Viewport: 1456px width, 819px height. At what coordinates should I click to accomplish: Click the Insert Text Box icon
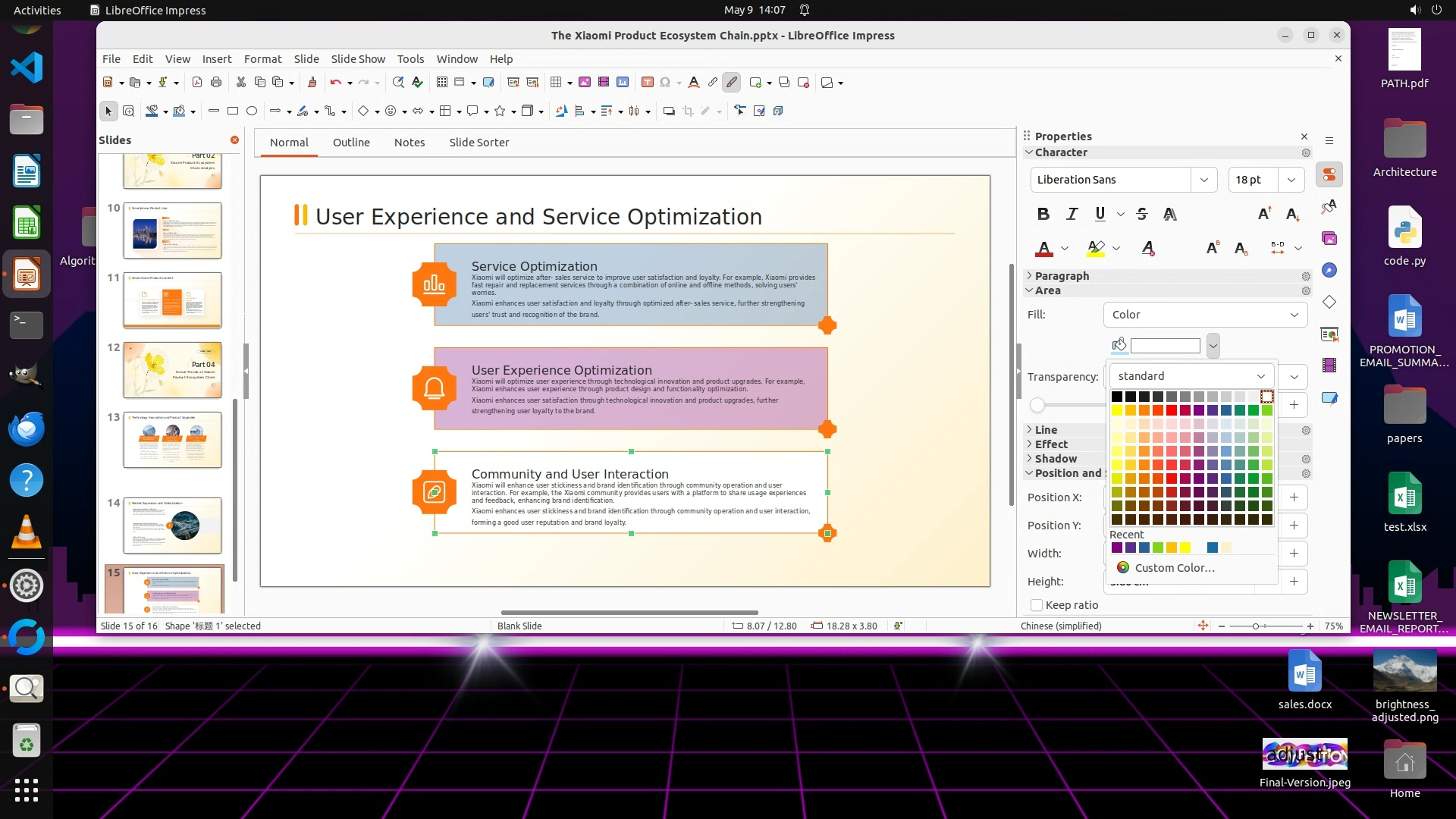click(x=647, y=82)
